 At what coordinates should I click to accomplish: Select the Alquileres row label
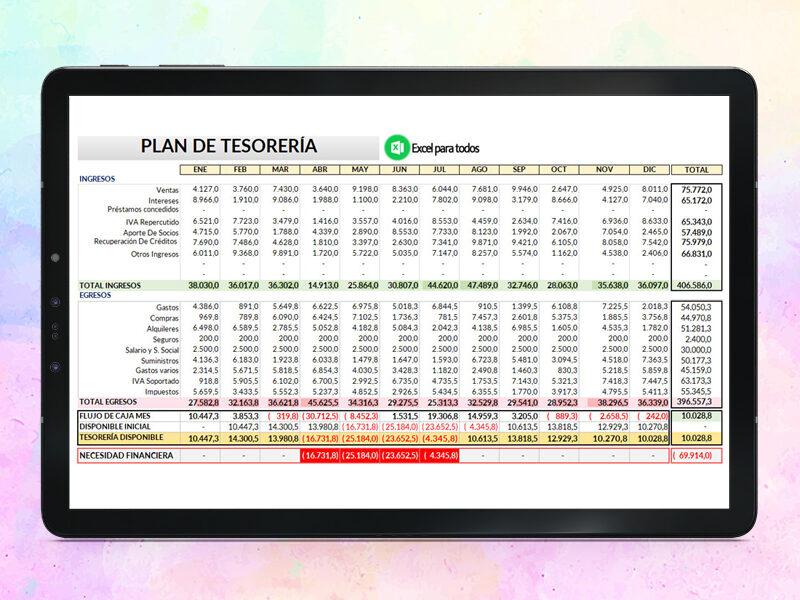coord(163,329)
